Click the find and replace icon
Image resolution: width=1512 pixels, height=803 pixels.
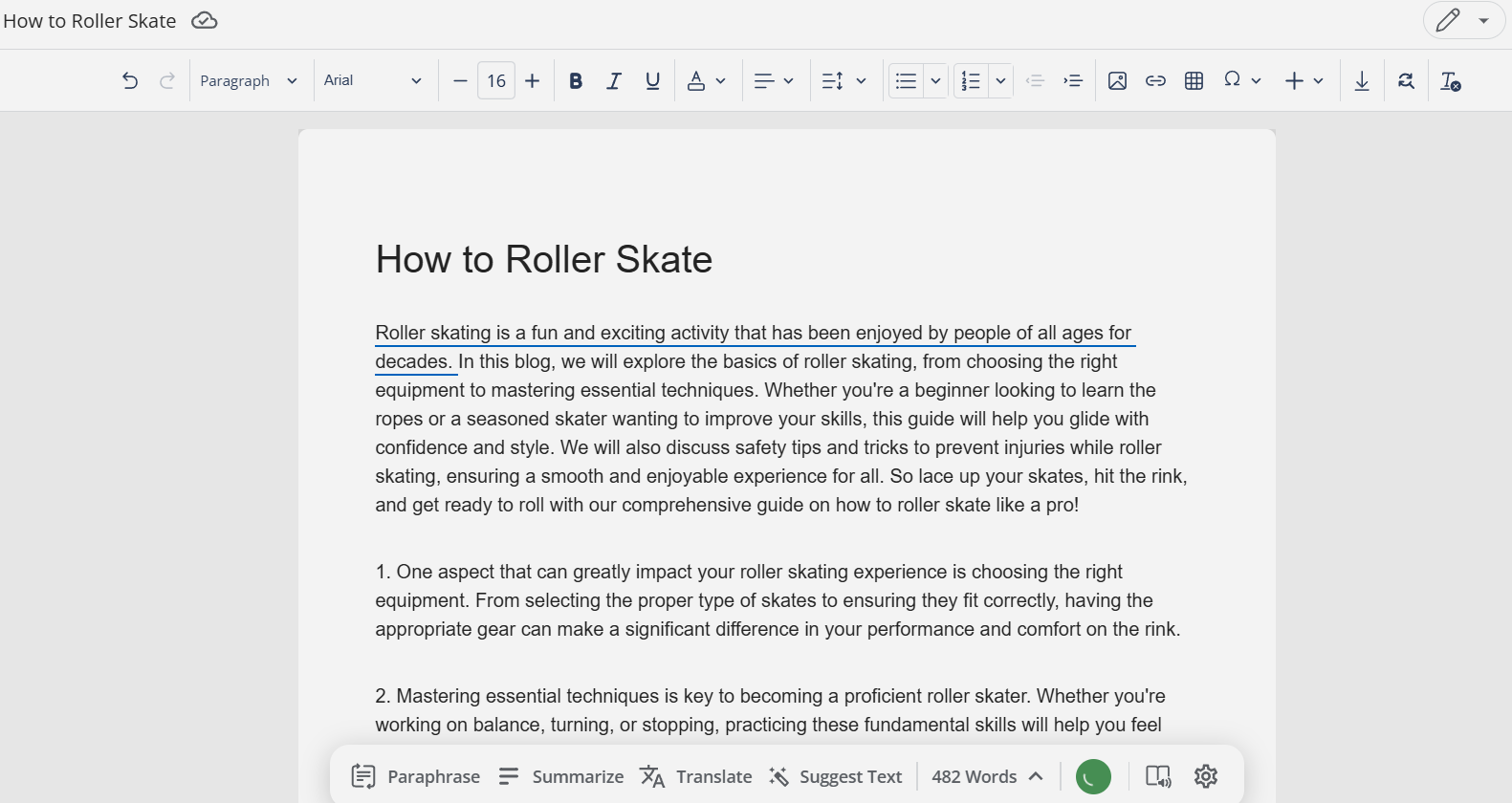tap(1406, 81)
